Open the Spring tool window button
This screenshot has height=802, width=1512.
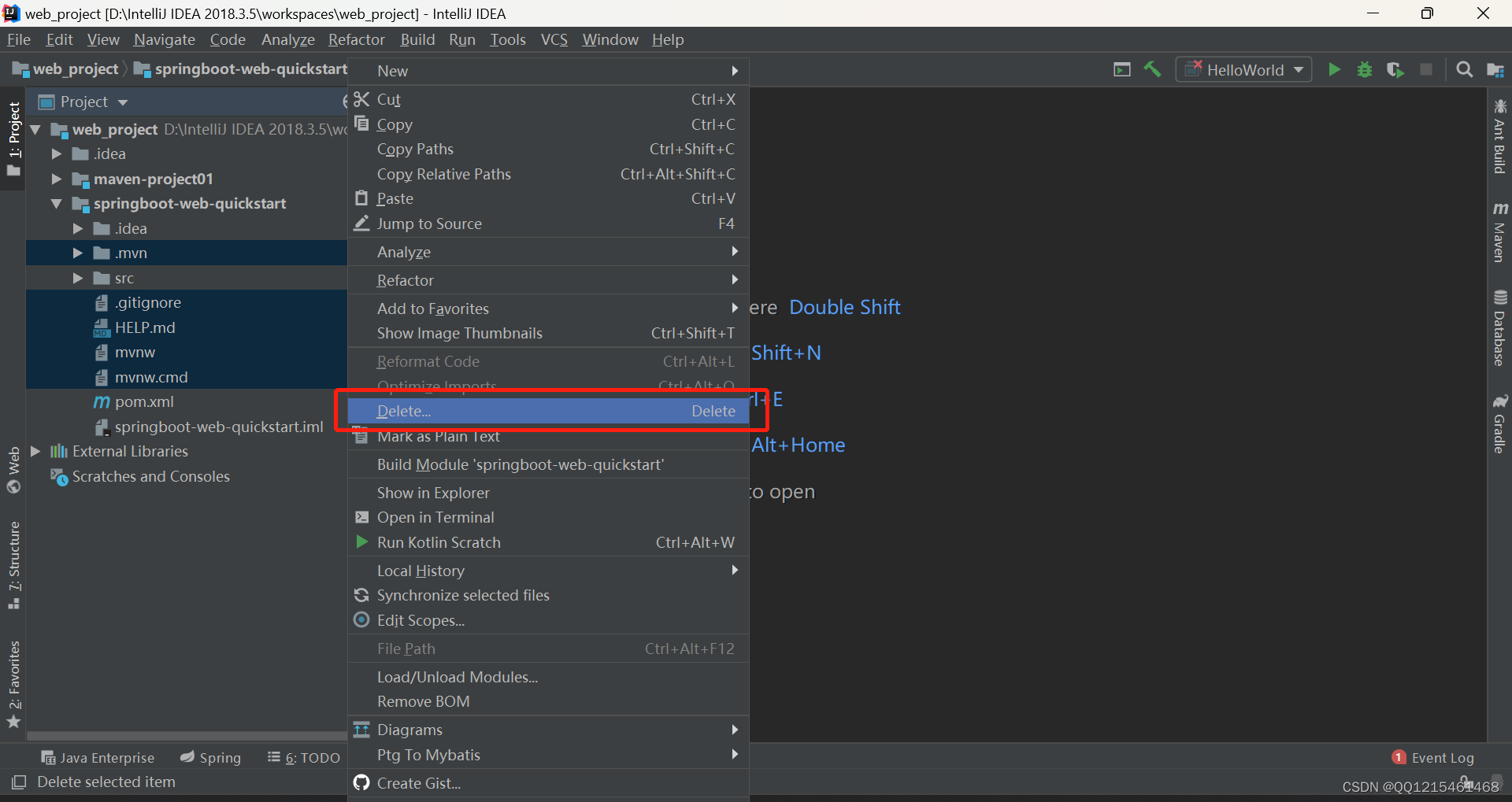210,757
